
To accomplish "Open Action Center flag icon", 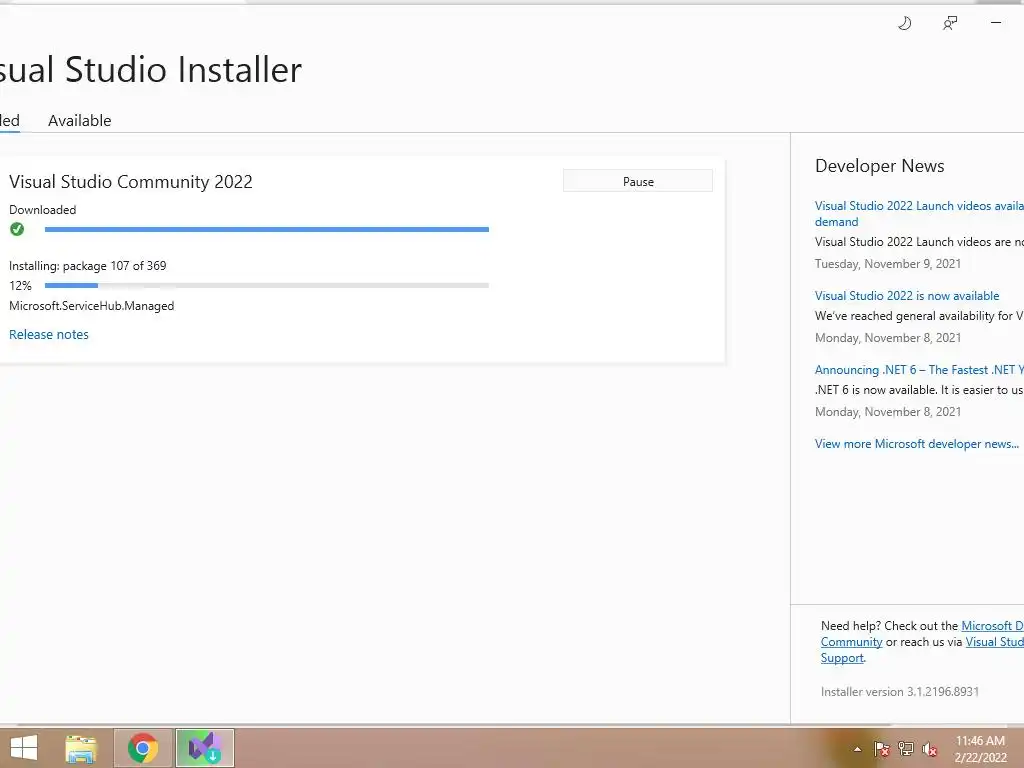I will point(882,749).
